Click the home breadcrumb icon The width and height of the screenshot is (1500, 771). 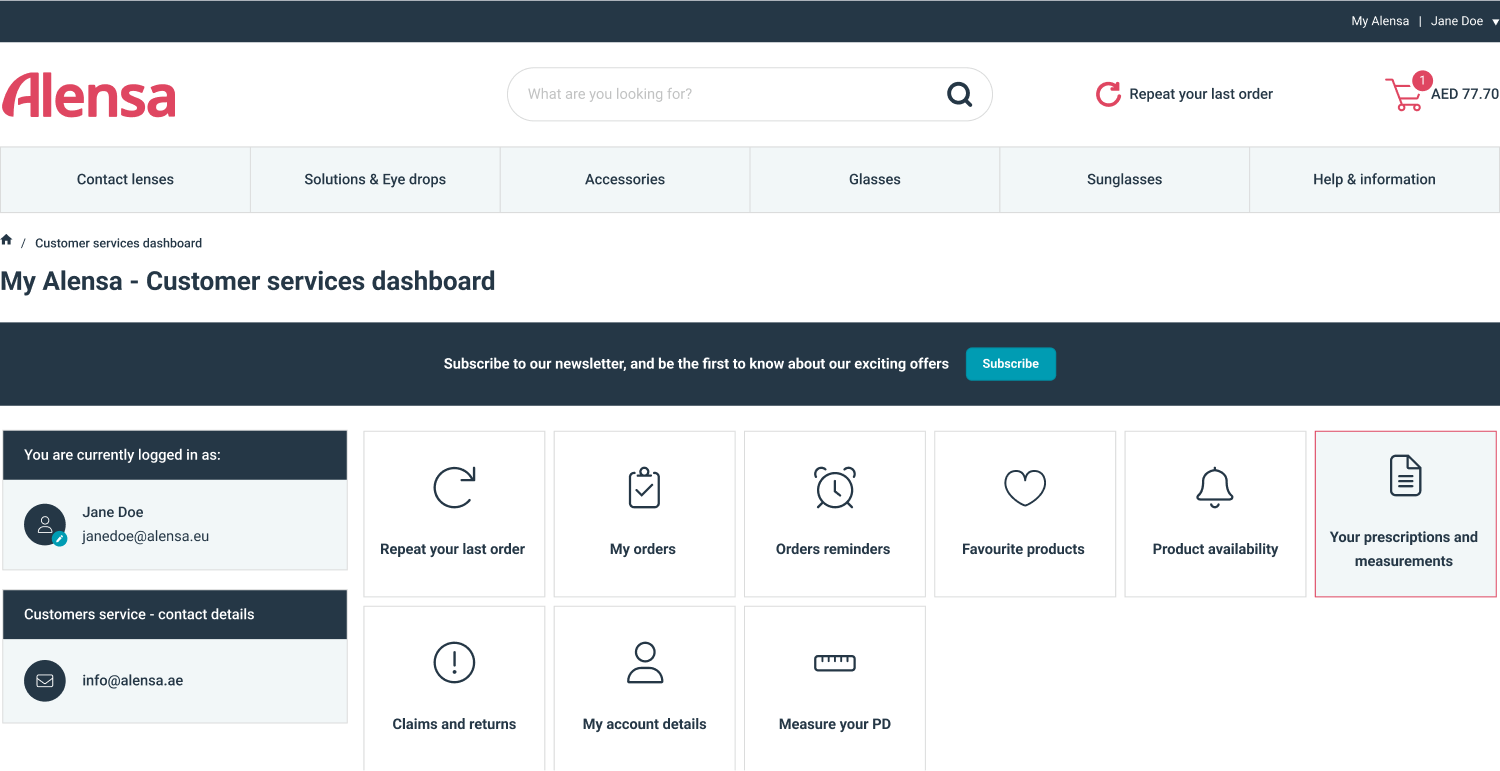(7, 240)
